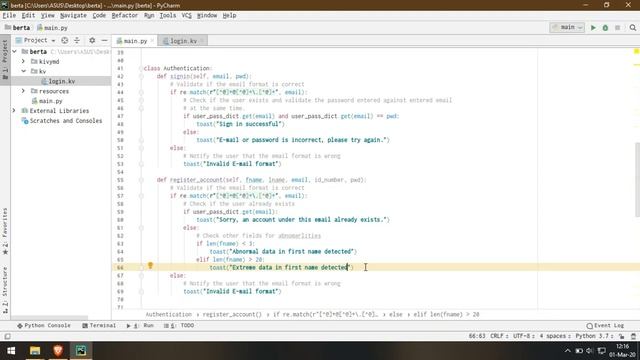The height and width of the screenshot is (360, 640).
Task: Change indent setting 4 spaces
Action: click(x=555, y=336)
